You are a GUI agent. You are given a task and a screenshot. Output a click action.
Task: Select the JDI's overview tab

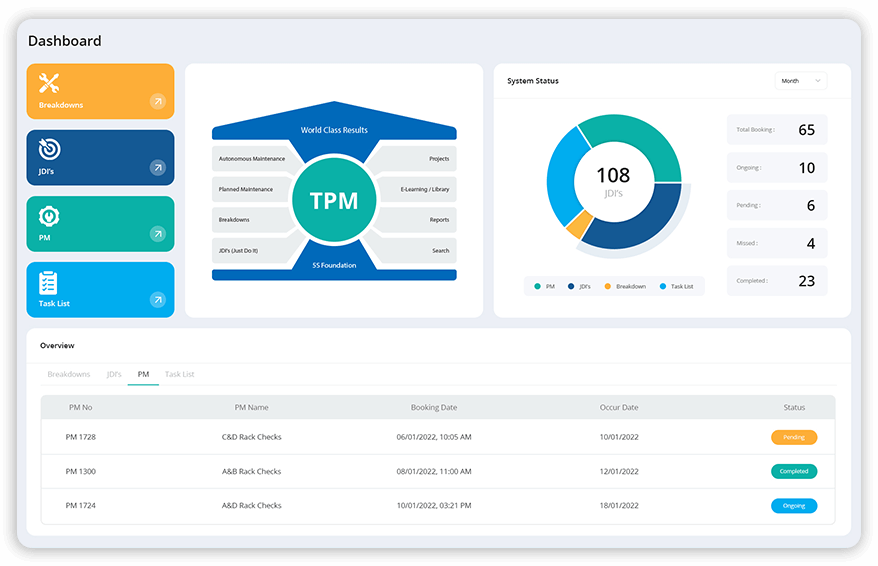[114, 374]
